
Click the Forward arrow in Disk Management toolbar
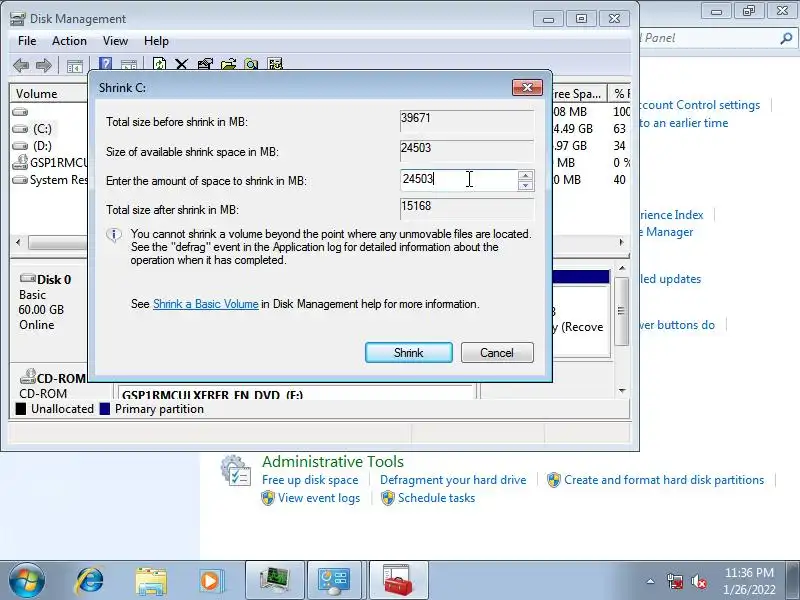click(x=44, y=65)
